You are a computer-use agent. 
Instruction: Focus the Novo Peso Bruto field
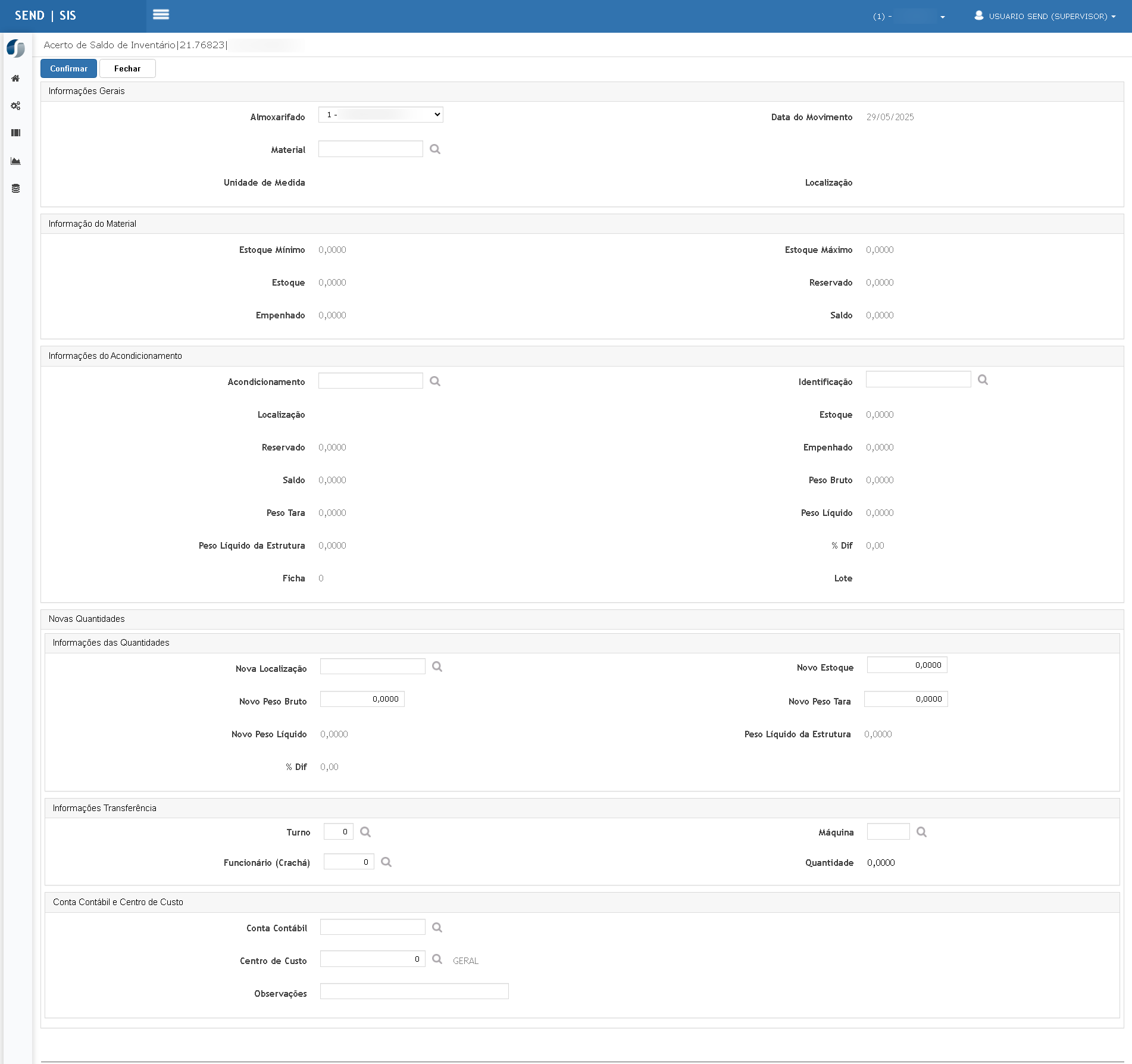[x=362, y=699]
